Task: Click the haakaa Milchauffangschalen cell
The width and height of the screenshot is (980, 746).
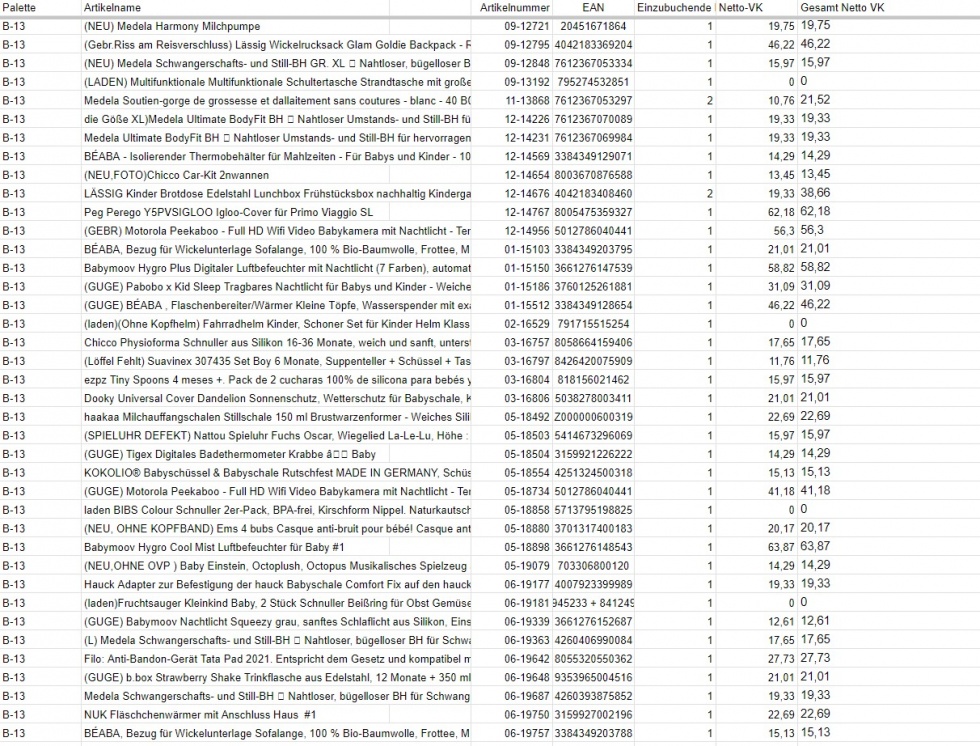Action: 276,417
